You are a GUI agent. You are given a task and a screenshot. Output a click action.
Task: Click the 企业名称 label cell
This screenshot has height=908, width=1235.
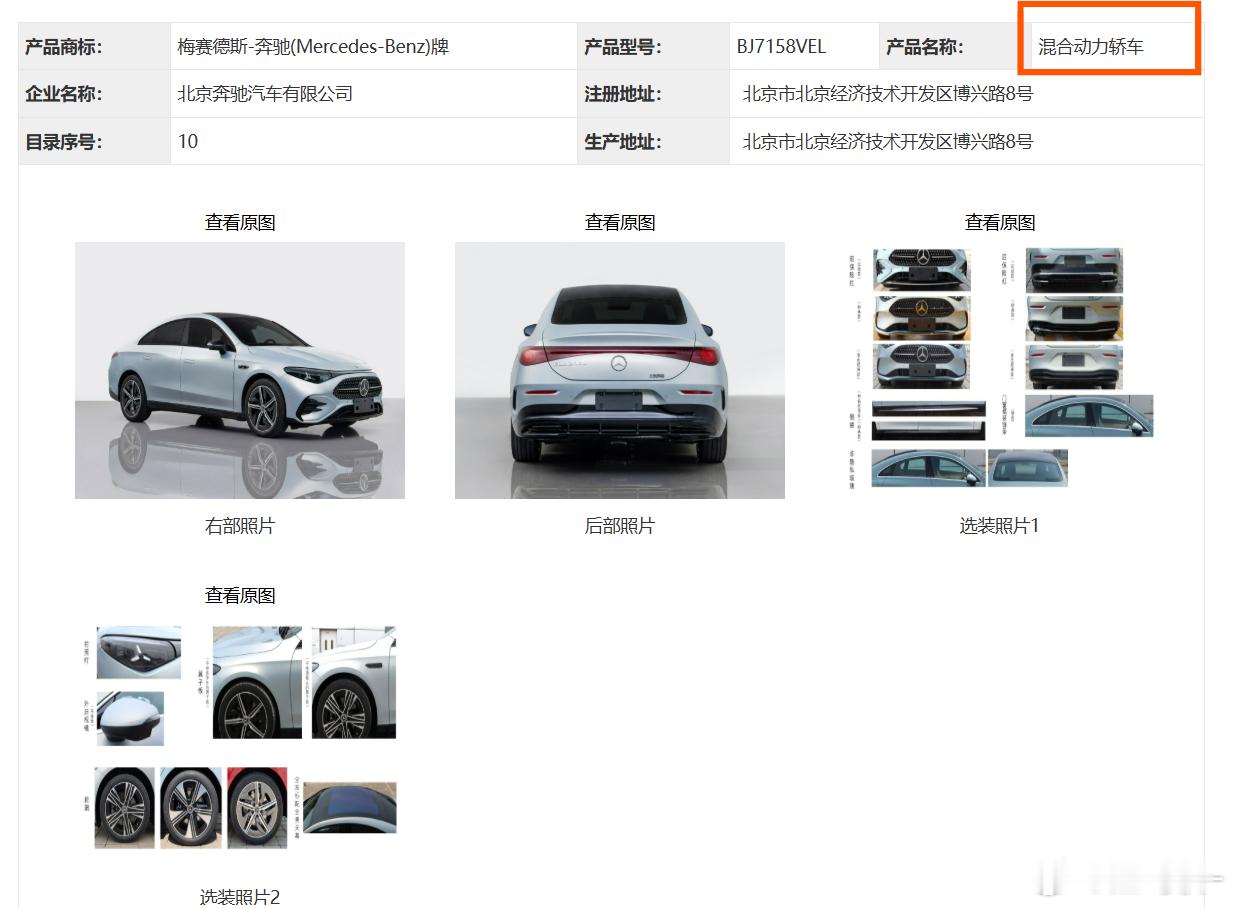95,94
